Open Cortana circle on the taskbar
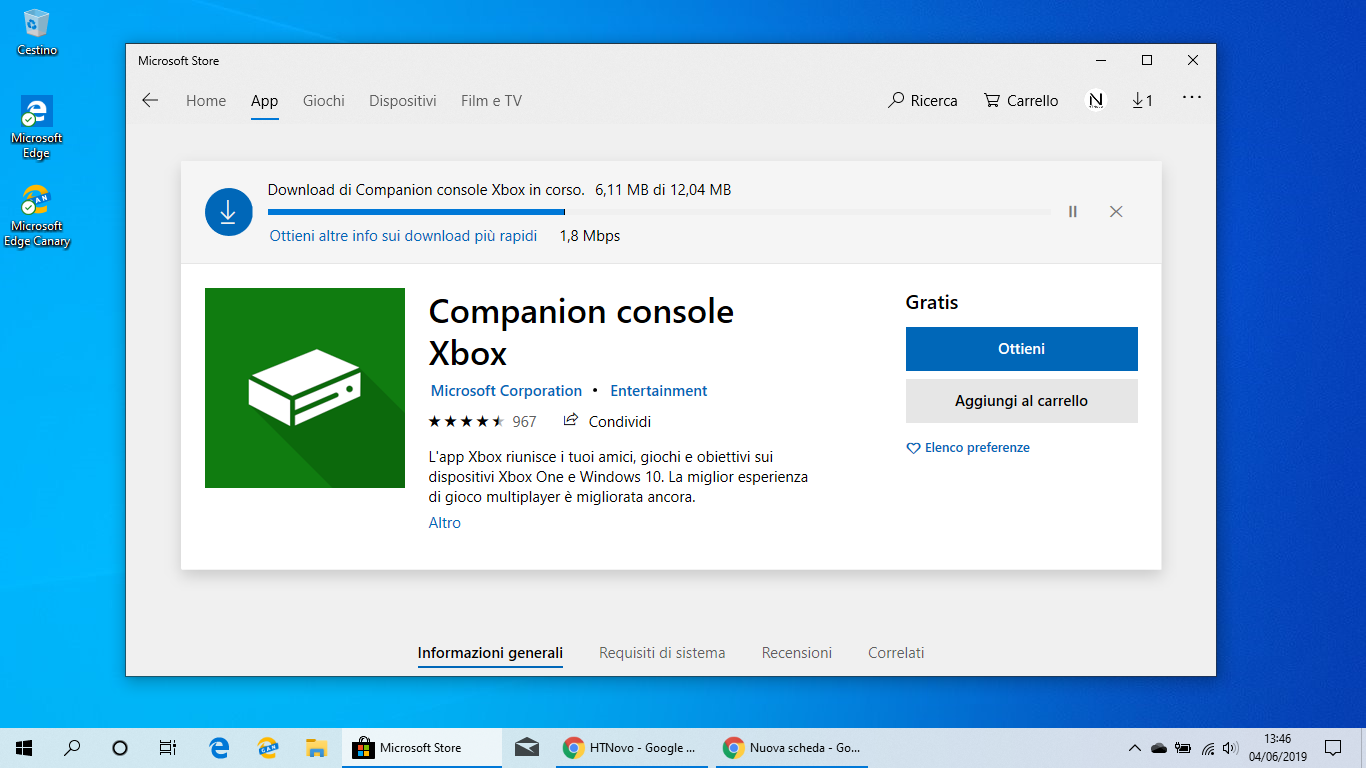This screenshot has height=768, width=1366. (x=120, y=747)
